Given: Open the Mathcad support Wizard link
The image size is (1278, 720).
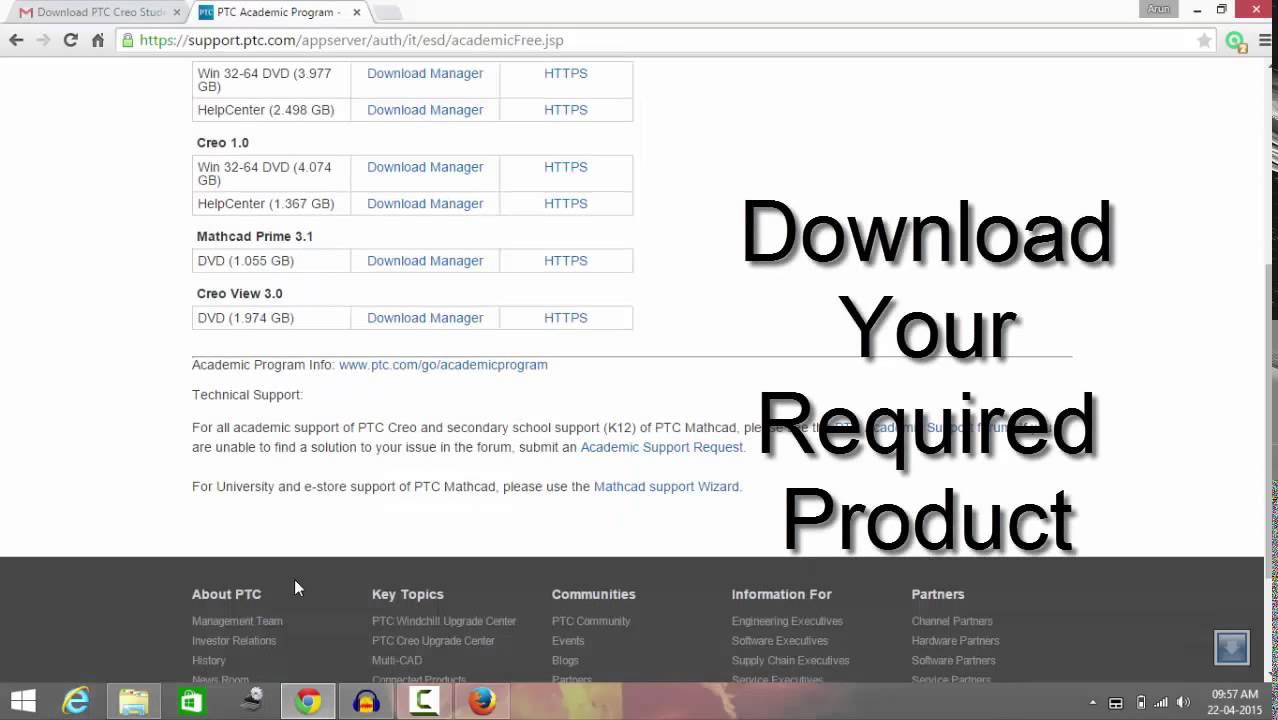Looking at the screenshot, I should [666, 487].
